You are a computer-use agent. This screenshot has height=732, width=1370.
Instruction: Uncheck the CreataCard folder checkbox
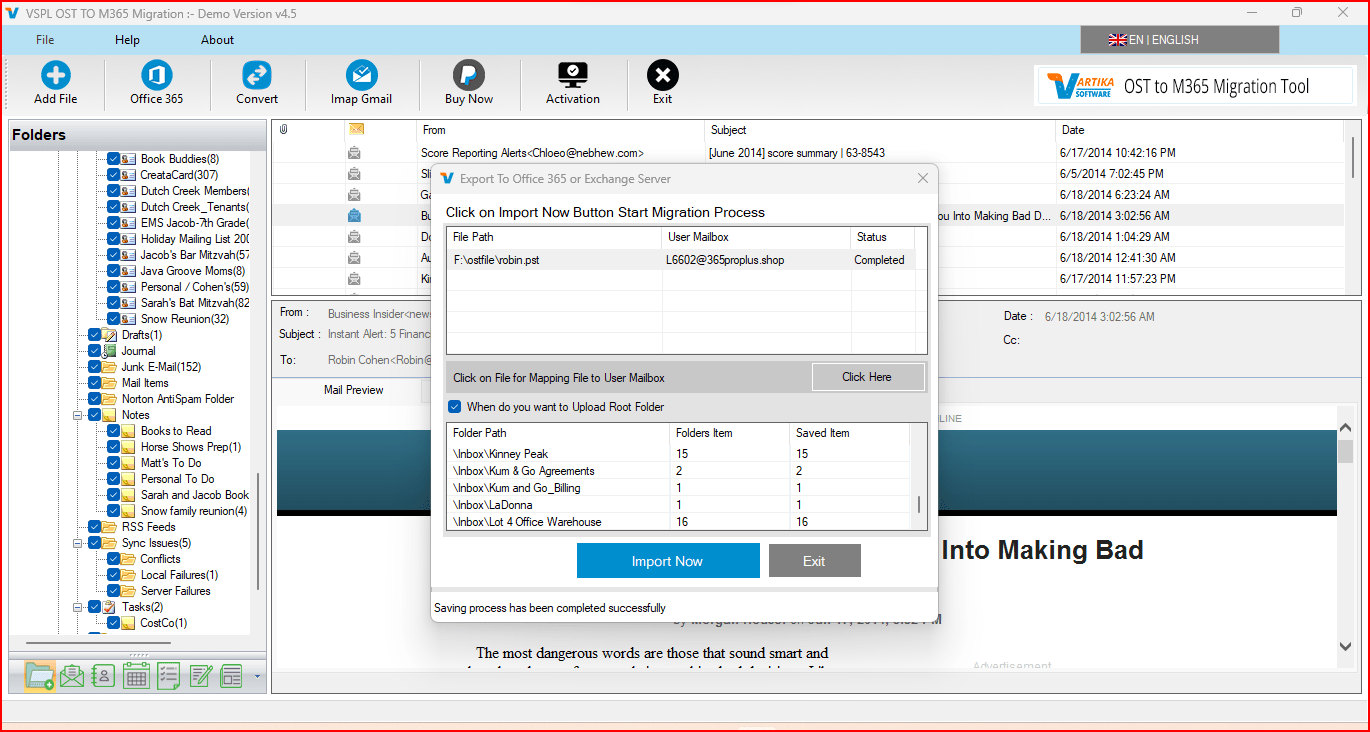114,175
